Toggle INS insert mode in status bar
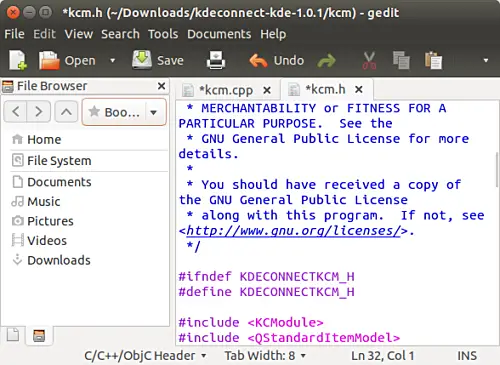 pos(467,356)
